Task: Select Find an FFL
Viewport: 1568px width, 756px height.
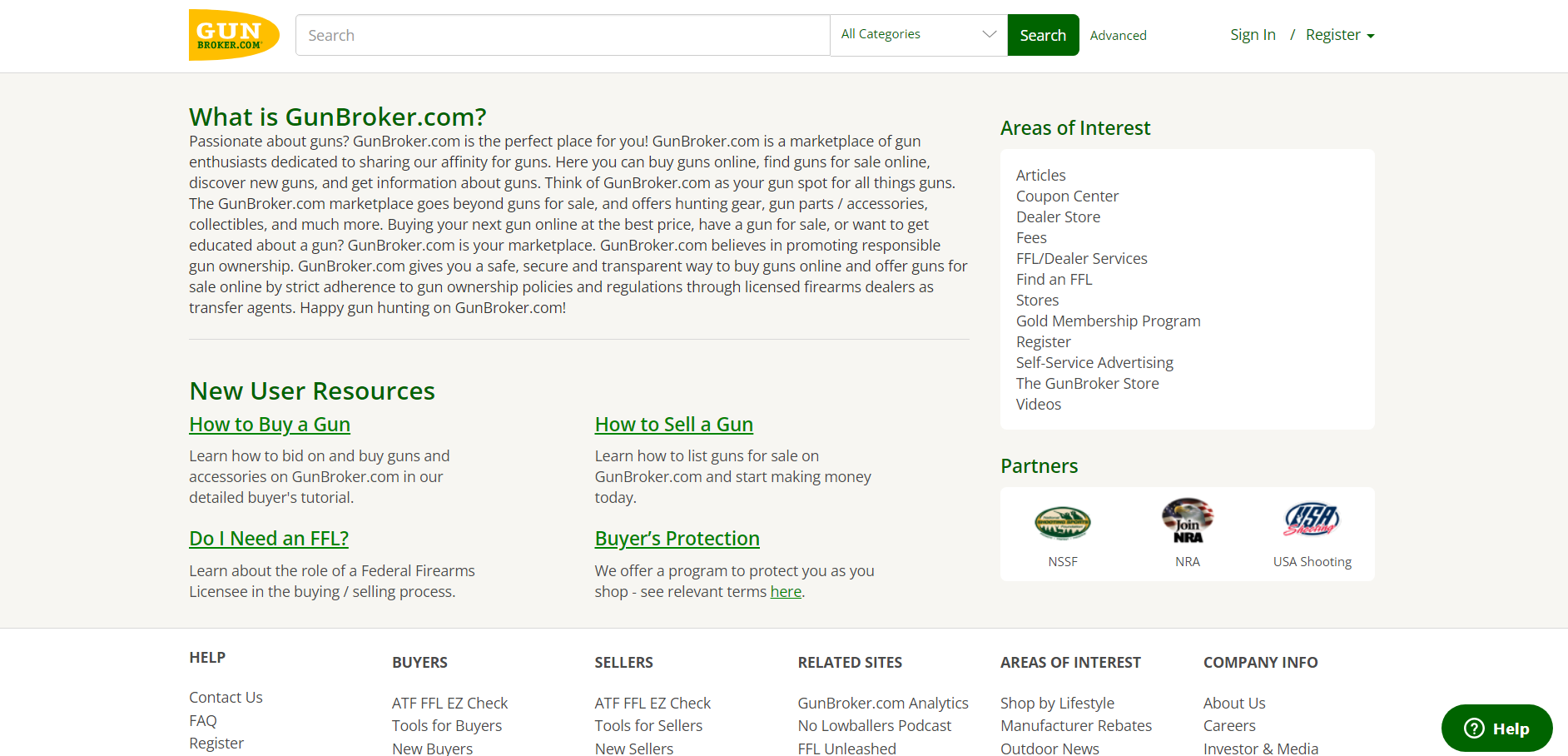Action: 1054,279
